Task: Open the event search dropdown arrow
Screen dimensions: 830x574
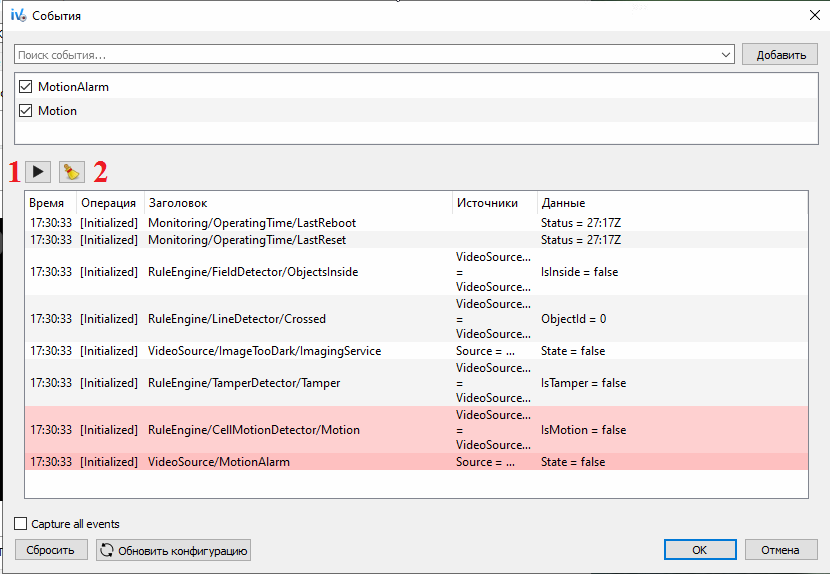Action: (726, 55)
